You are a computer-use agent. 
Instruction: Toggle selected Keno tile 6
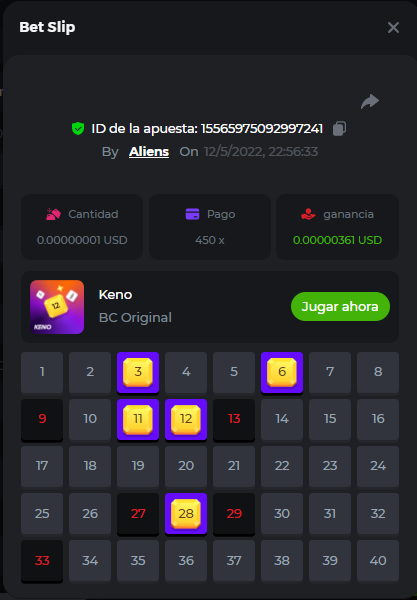(282, 372)
